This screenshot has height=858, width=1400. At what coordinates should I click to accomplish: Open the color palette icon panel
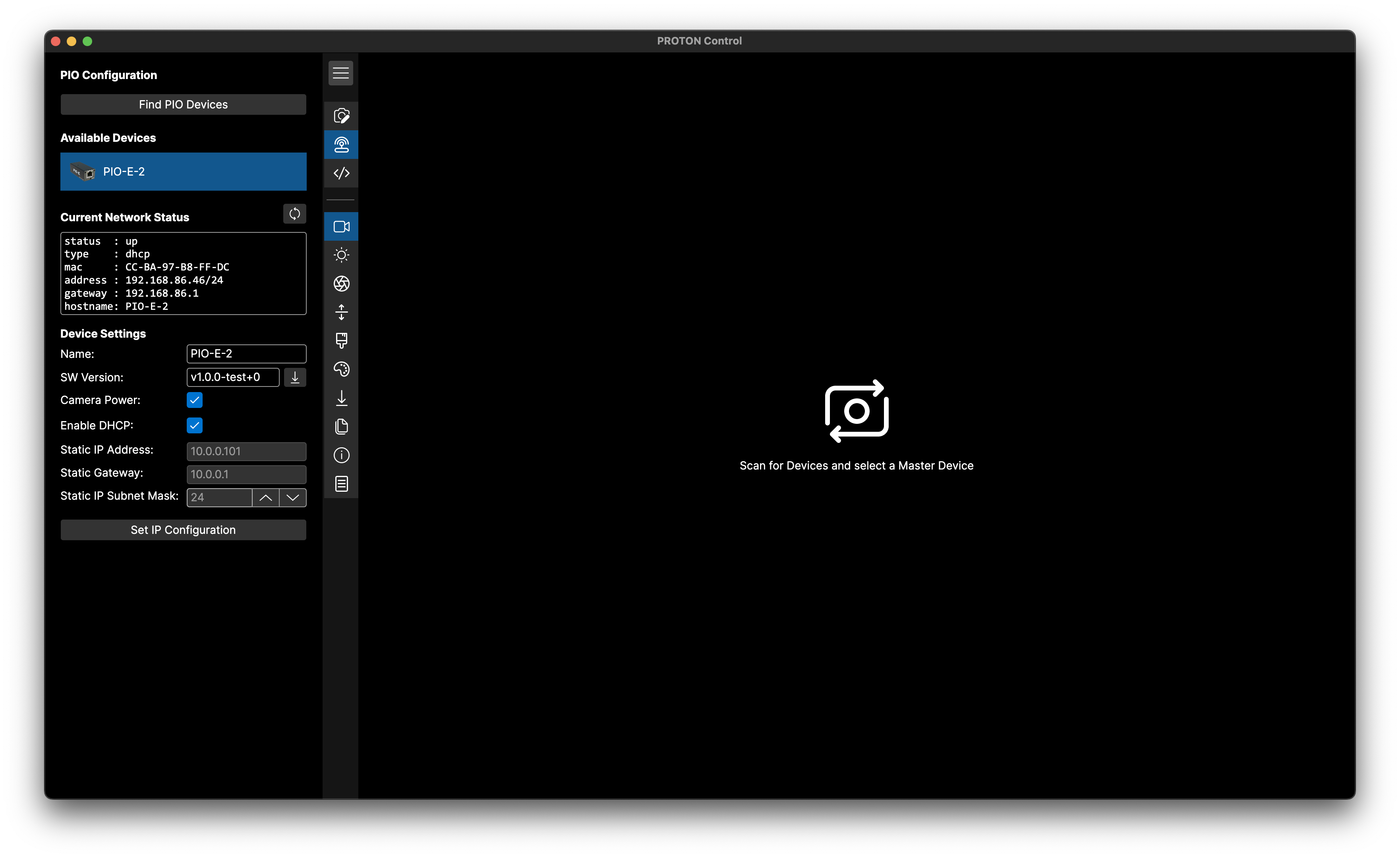341,369
